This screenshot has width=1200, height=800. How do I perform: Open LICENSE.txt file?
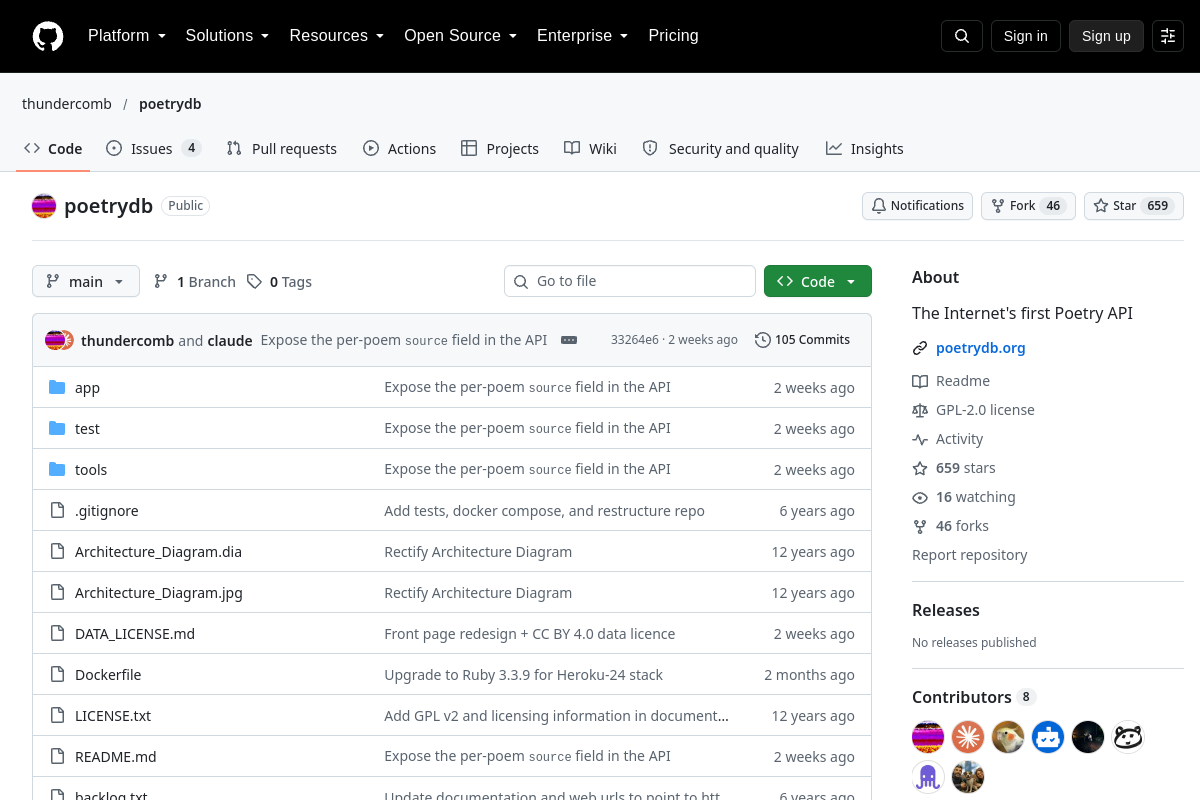(113, 716)
